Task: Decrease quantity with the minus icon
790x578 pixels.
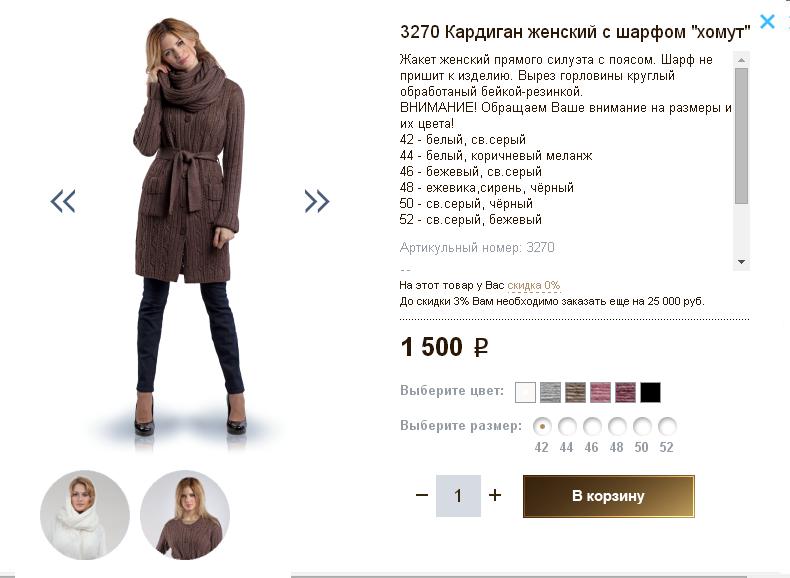Action: pos(422,495)
